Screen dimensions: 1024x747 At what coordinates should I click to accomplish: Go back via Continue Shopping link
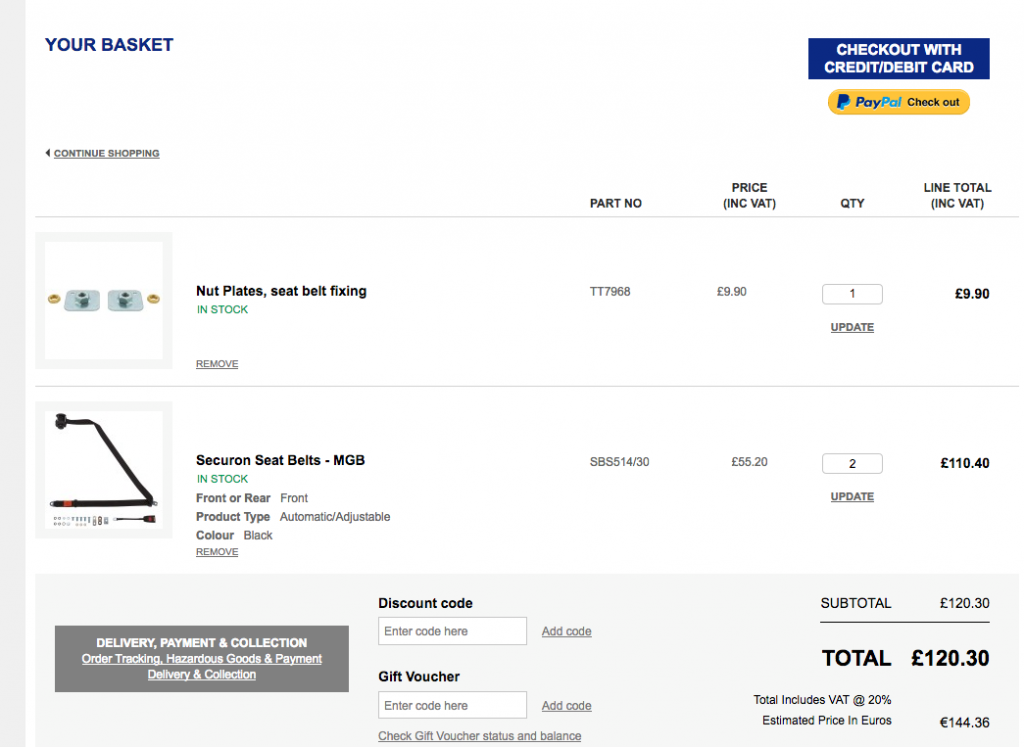coord(106,153)
